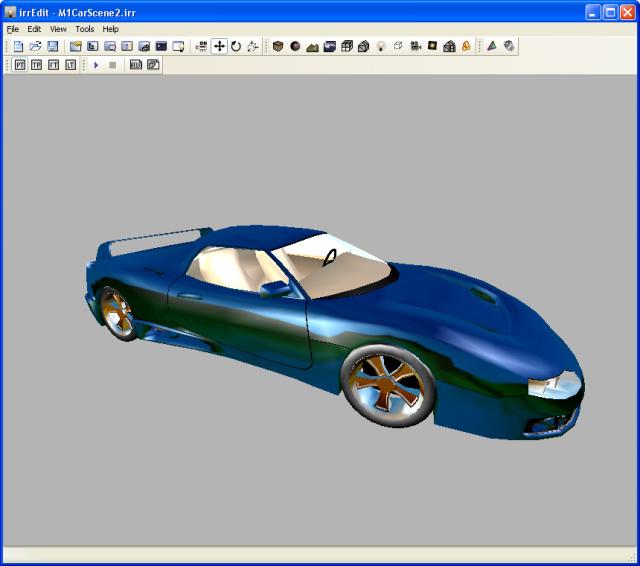Viewport: 640px width, 566px height.
Task: Add a light with the bulb icon
Action: coord(381,47)
